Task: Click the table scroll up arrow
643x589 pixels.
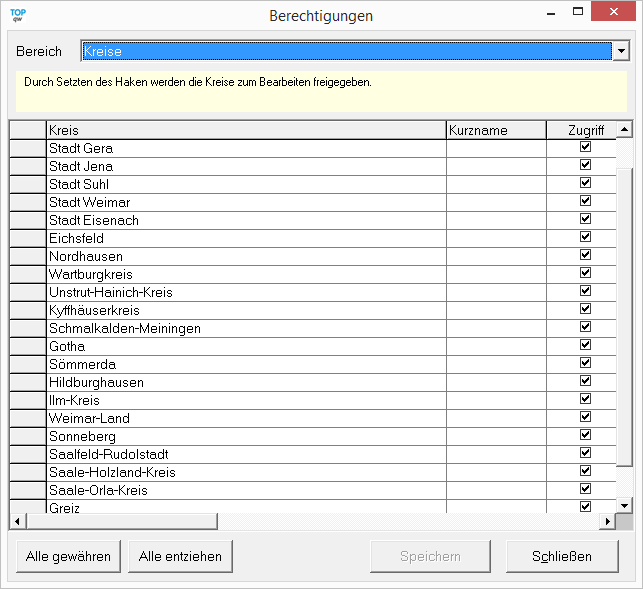Action: [x=624, y=129]
